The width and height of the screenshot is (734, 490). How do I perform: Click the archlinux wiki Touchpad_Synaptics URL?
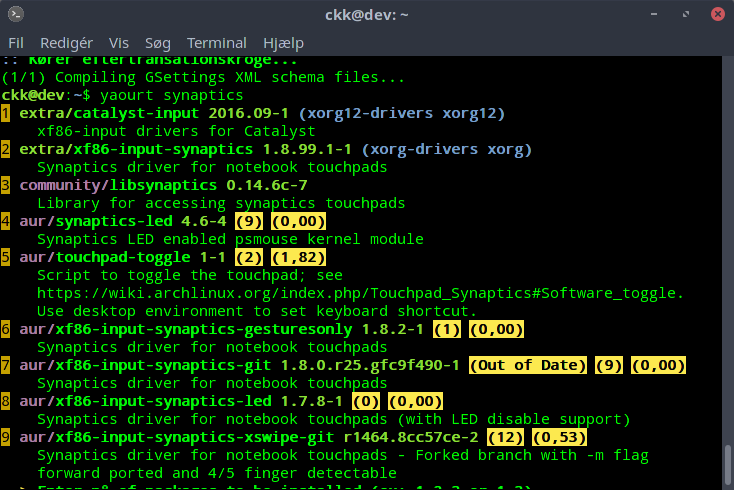click(x=360, y=293)
